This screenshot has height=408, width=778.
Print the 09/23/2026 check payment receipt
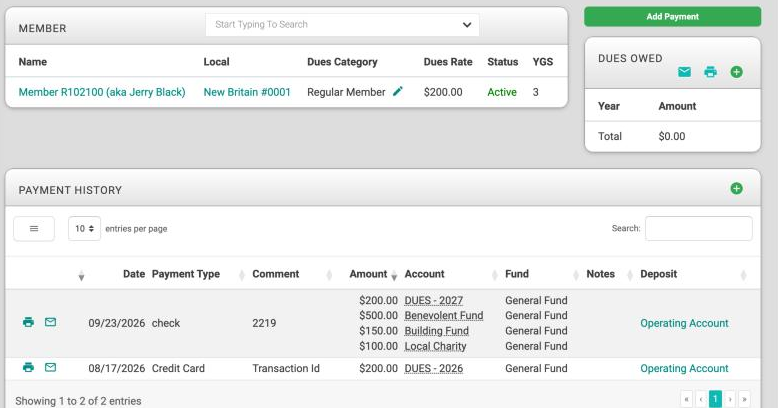tap(28, 322)
